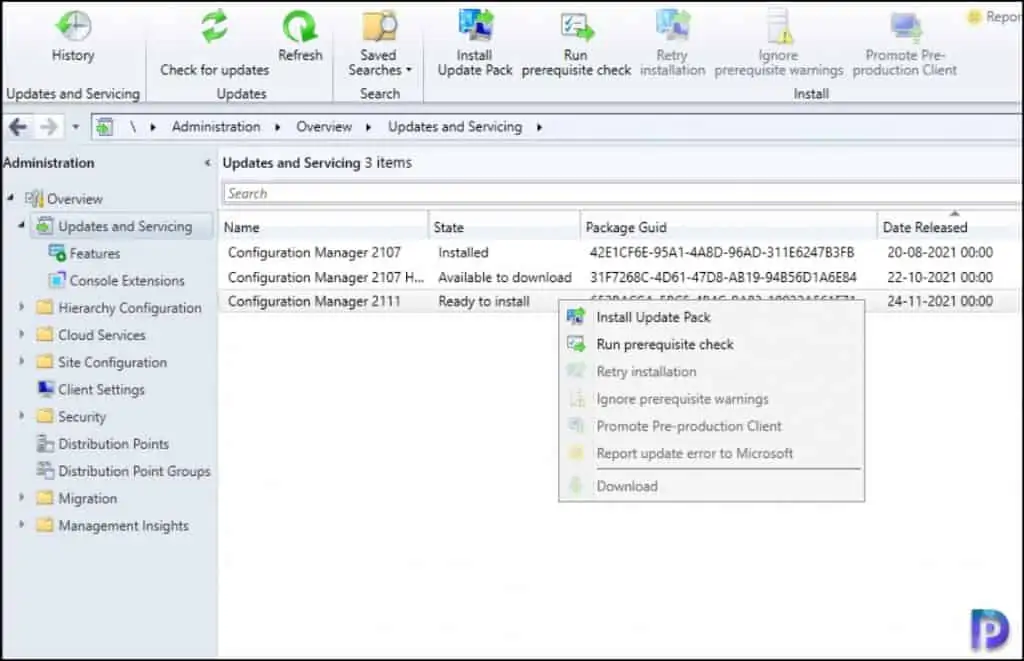Viewport: 1024px width, 661px height.
Task: Select Promote Pre-production Client menu entry
Action: (712, 426)
